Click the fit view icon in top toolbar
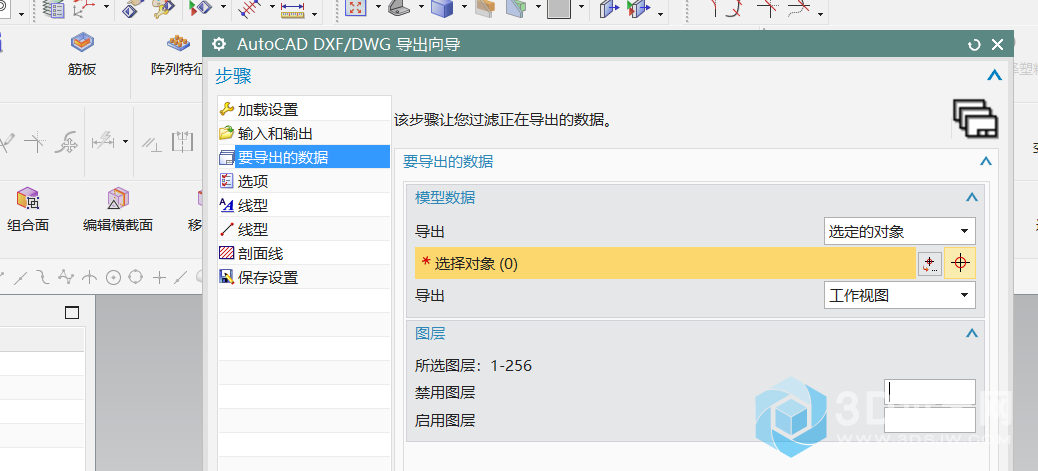This screenshot has height=471, width=1038. click(356, 9)
